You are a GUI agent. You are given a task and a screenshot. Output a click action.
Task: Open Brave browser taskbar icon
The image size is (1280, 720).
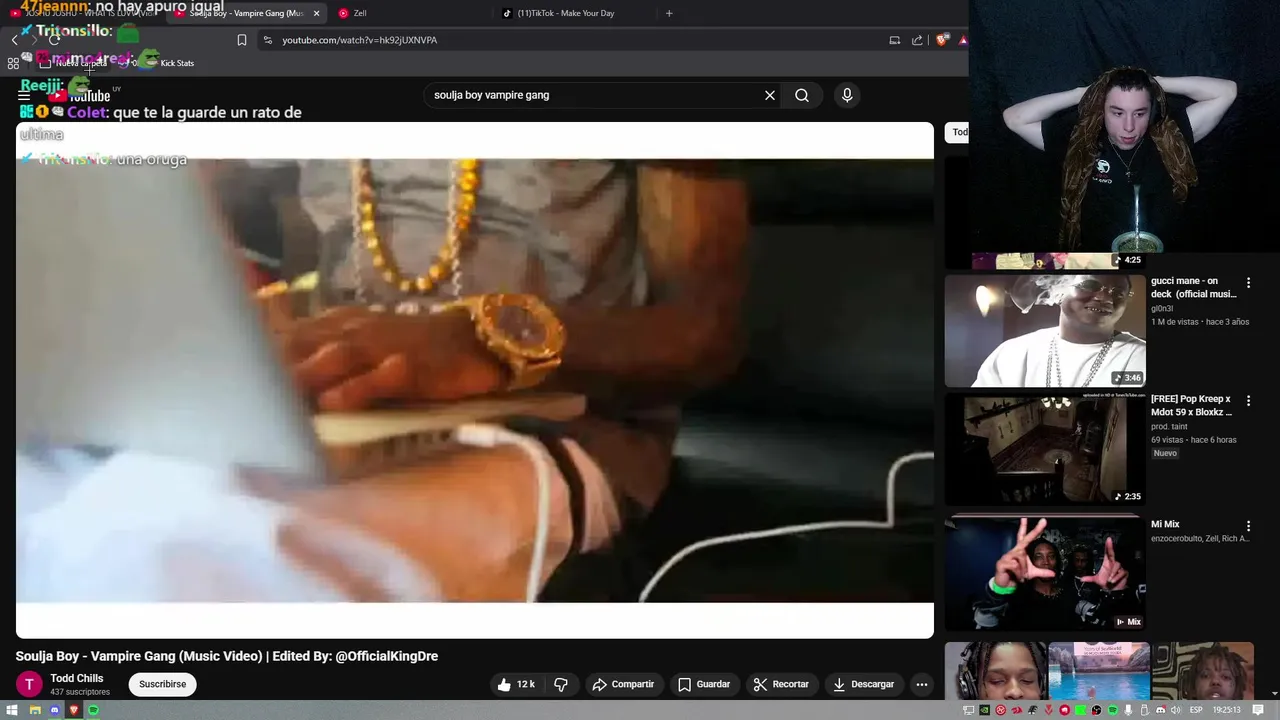coord(74,710)
